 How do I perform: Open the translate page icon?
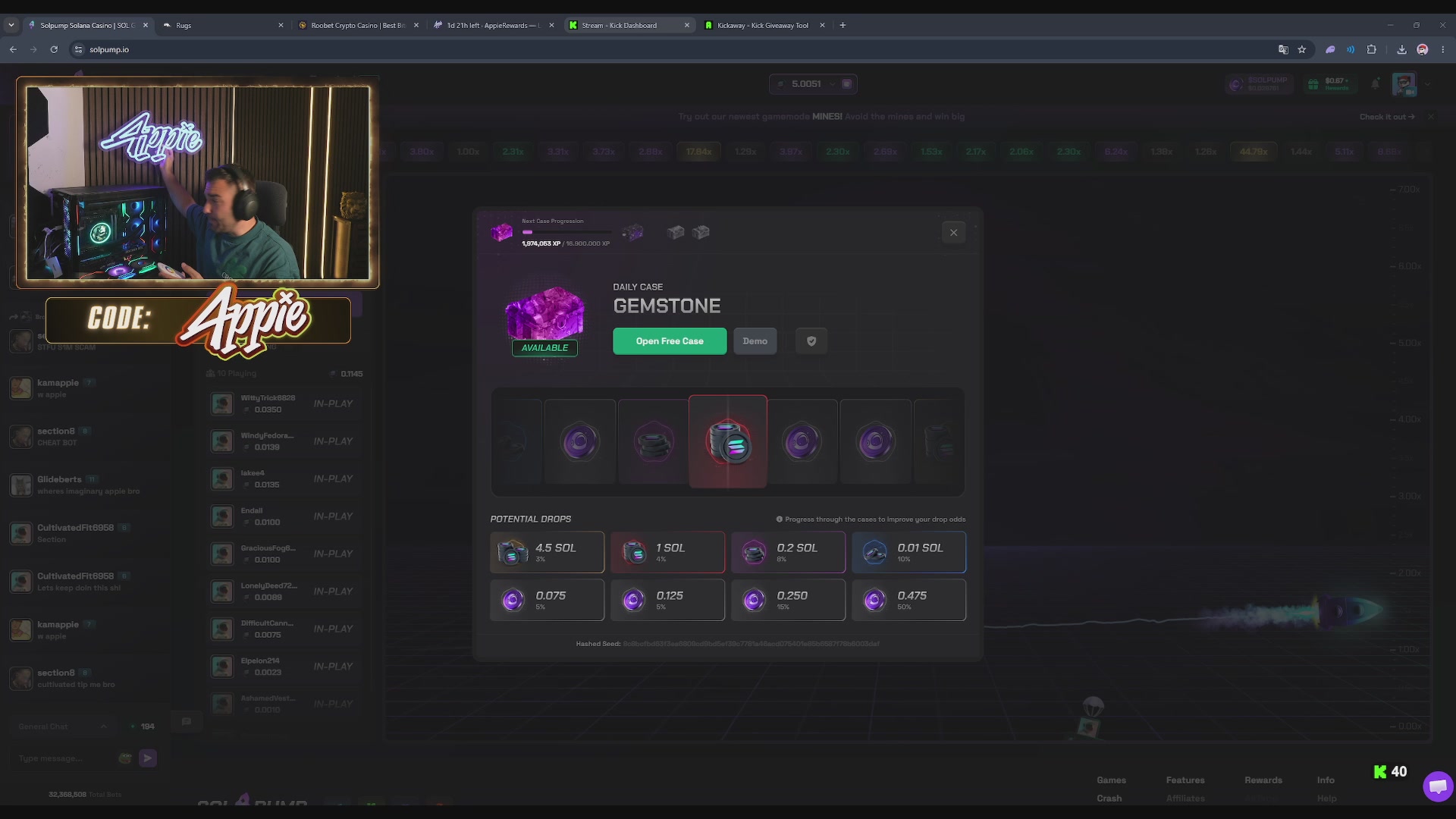coord(1283,49)
